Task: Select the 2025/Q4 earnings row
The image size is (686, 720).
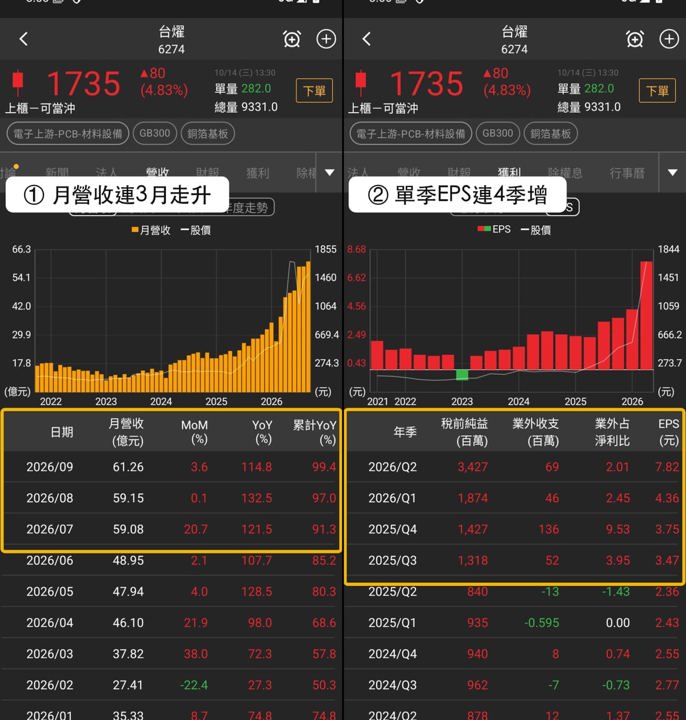Action: 514,529
